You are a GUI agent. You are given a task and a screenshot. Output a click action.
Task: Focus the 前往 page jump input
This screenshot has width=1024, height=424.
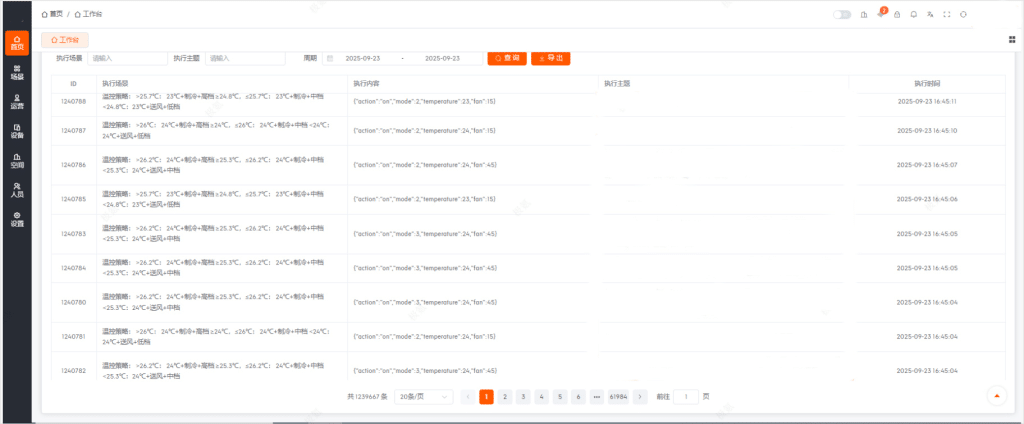click(x=686, y=397)
